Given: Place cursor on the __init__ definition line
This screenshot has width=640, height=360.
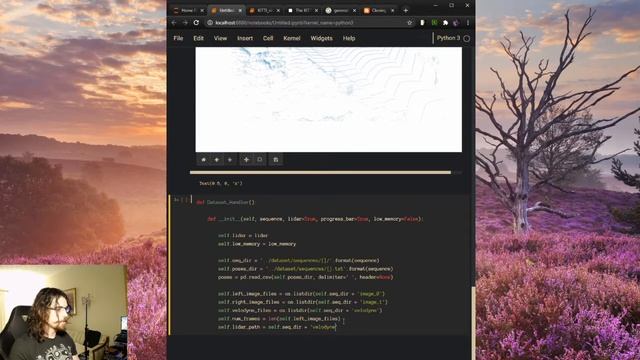Looking at the screenshot, I should click(315, 219).
